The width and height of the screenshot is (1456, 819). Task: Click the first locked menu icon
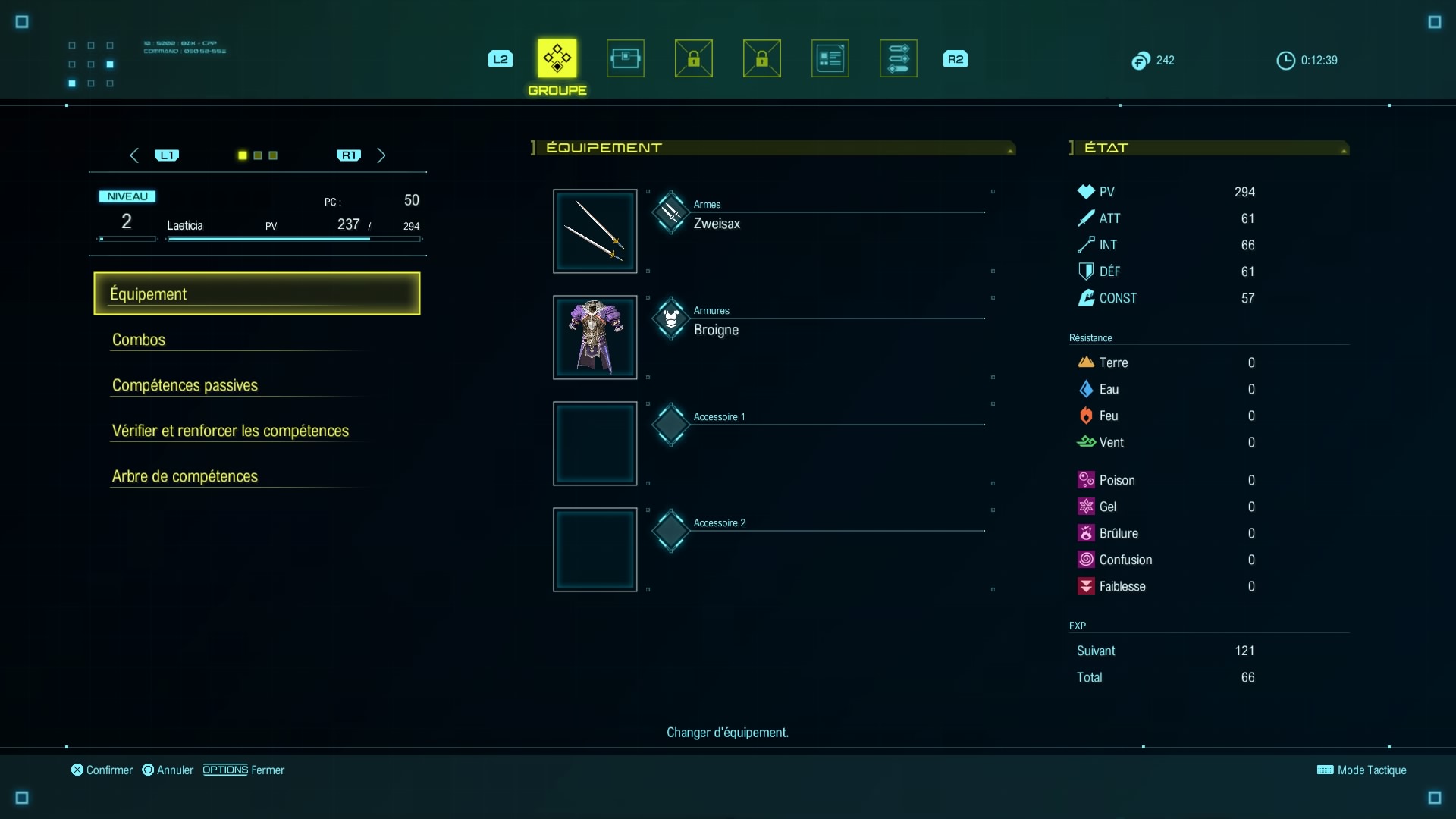pyautogui.click(x=694, y=58)
